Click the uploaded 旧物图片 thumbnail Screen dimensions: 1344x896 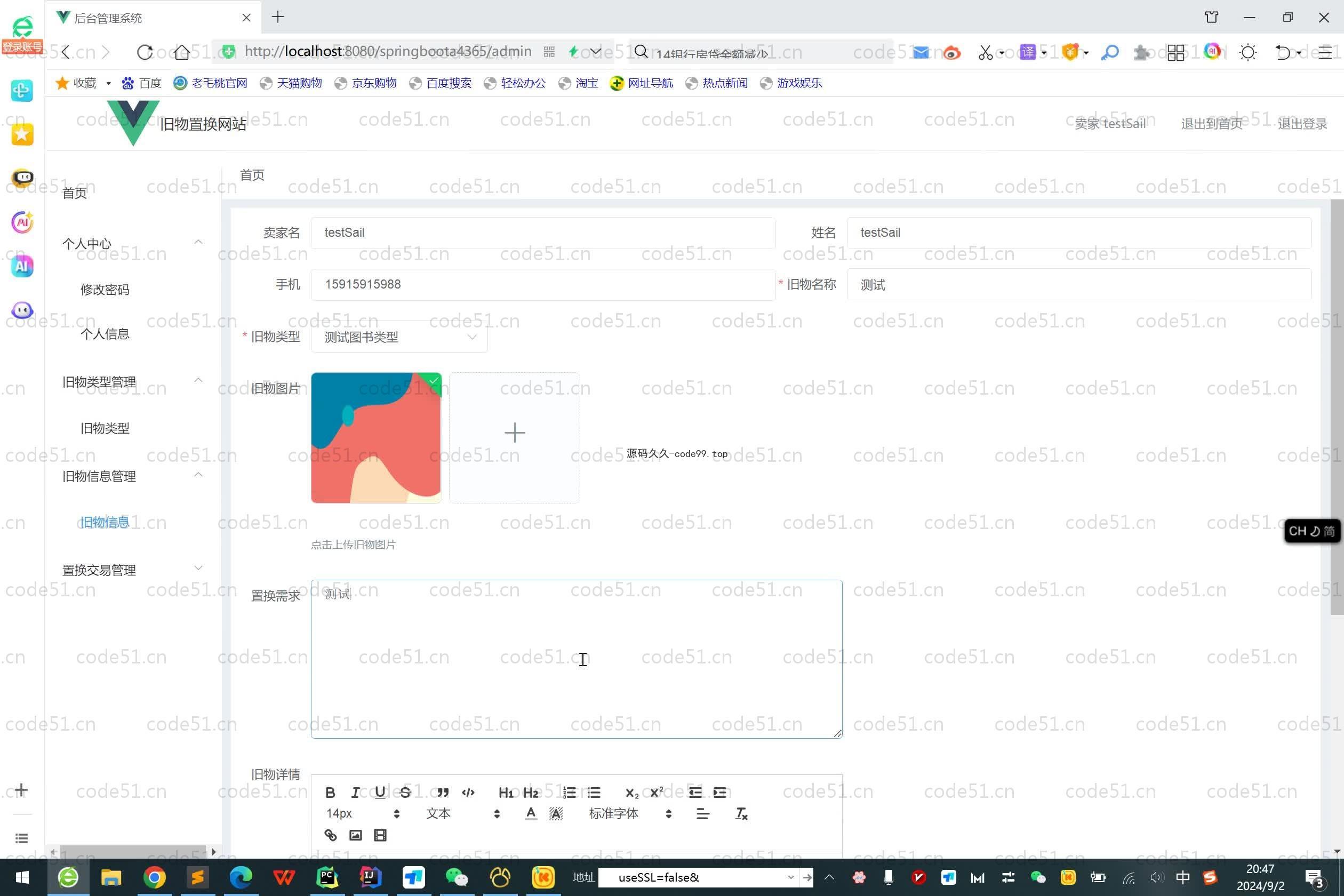(x=377, y=438)
